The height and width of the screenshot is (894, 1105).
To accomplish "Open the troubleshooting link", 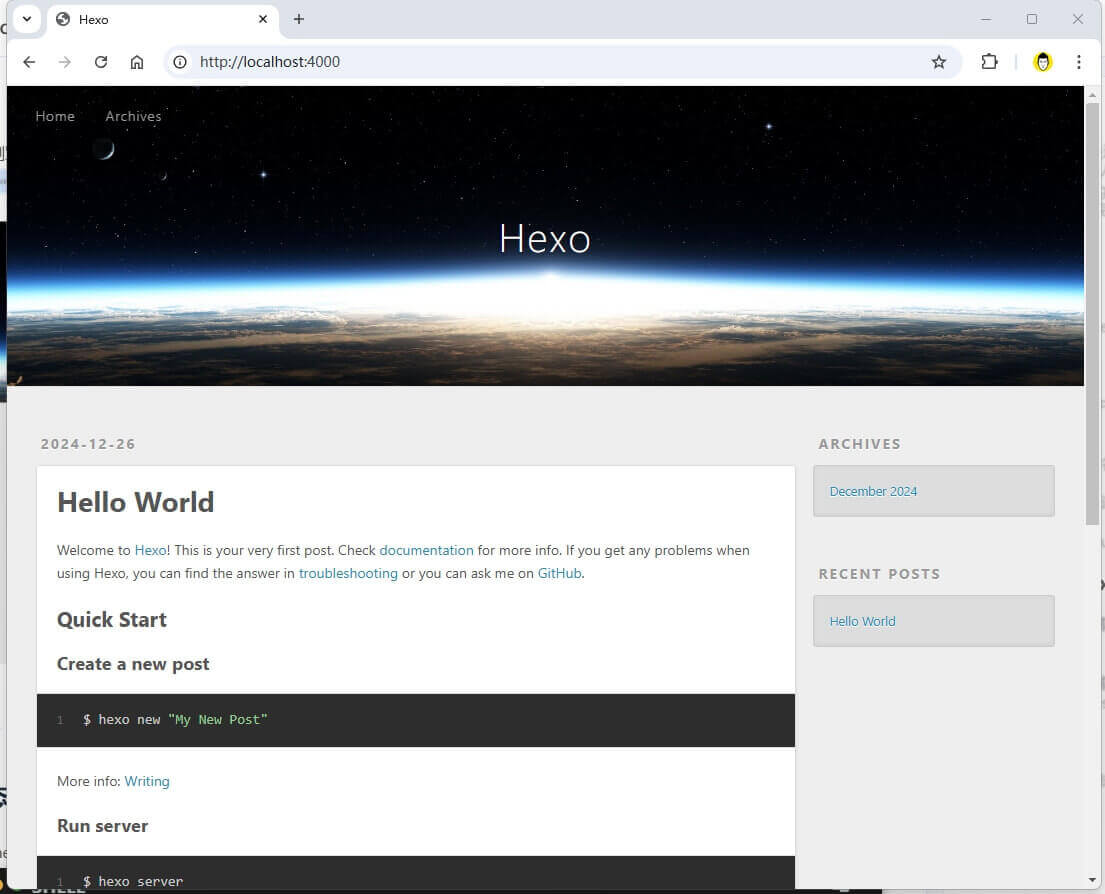I will click(348, 573).
